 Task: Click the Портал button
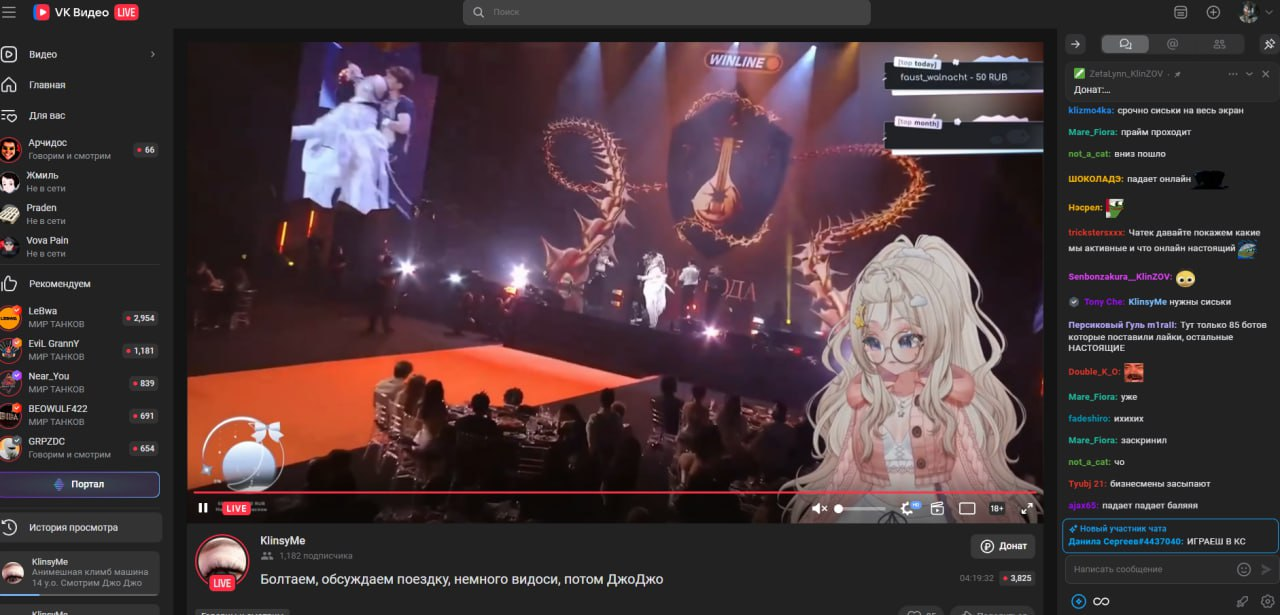[80, 484]
